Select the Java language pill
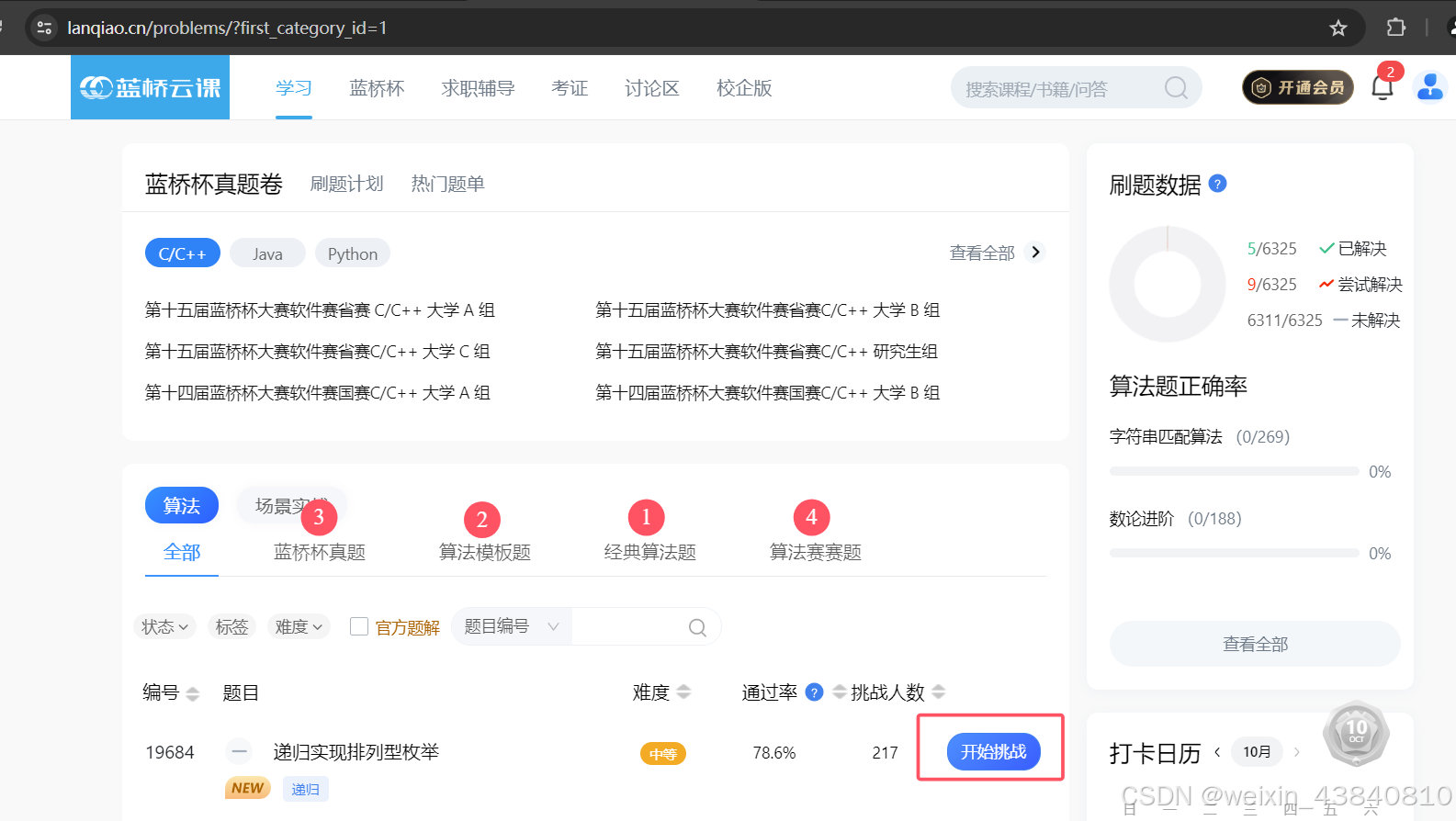1456x821 pixels. 267,253
